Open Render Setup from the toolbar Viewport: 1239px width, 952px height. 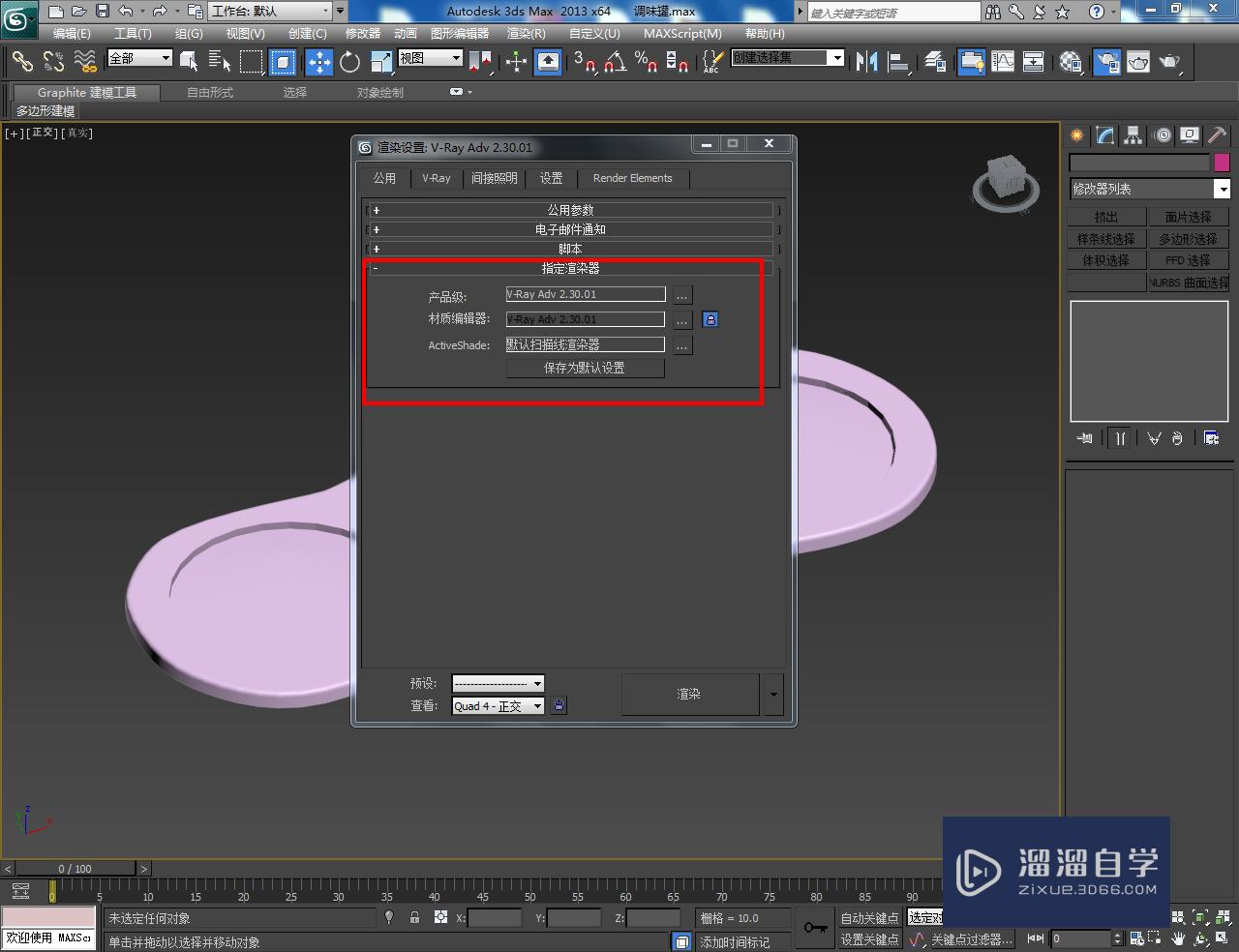(1106, 62)
